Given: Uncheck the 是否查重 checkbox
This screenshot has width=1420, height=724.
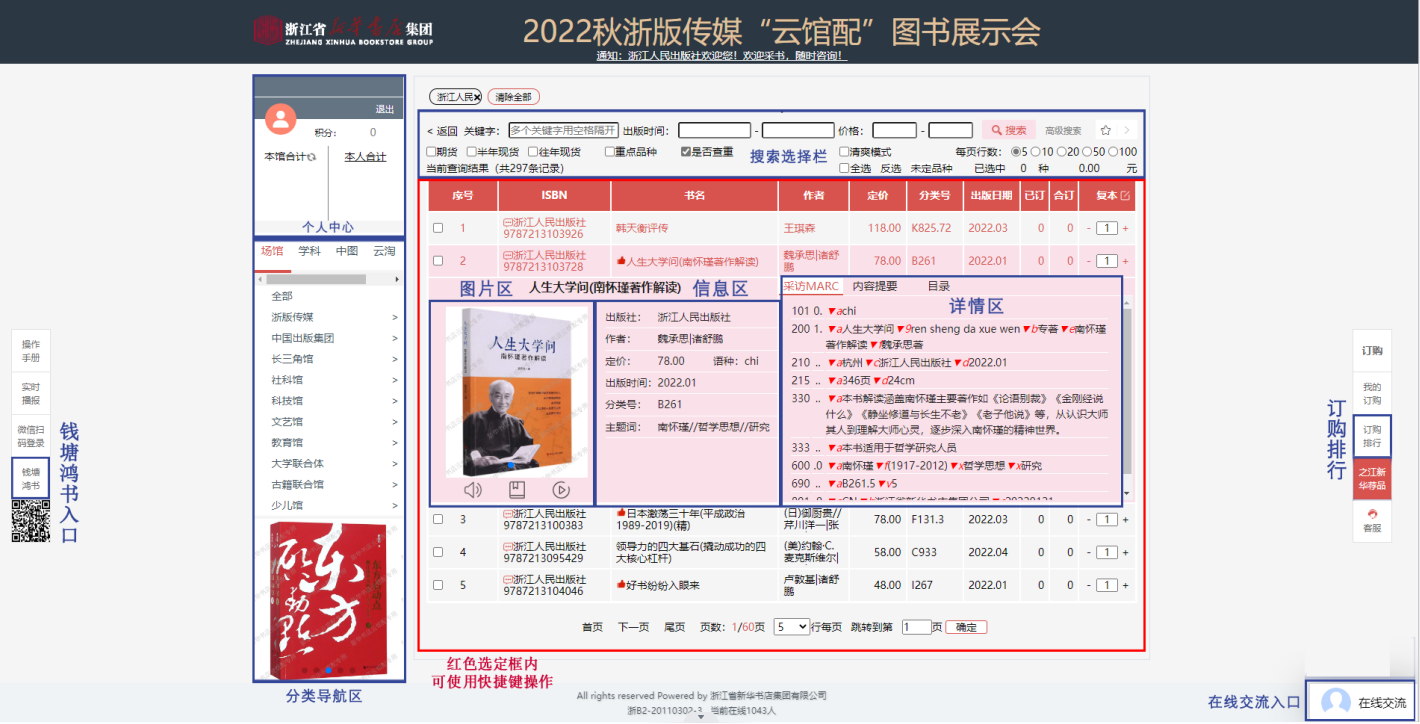Looking at the screenshot, I should click(686, 152).
